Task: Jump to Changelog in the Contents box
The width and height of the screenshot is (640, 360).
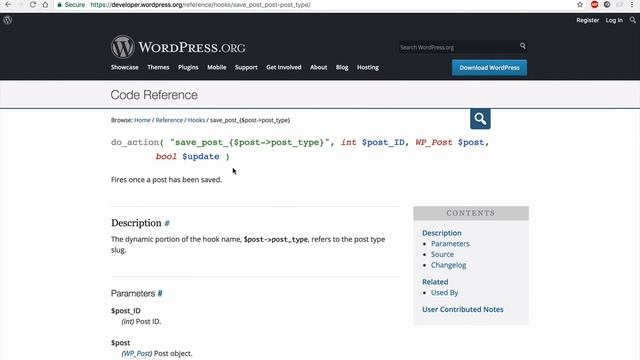Action: pyautogui.click(x=449, y=265)
